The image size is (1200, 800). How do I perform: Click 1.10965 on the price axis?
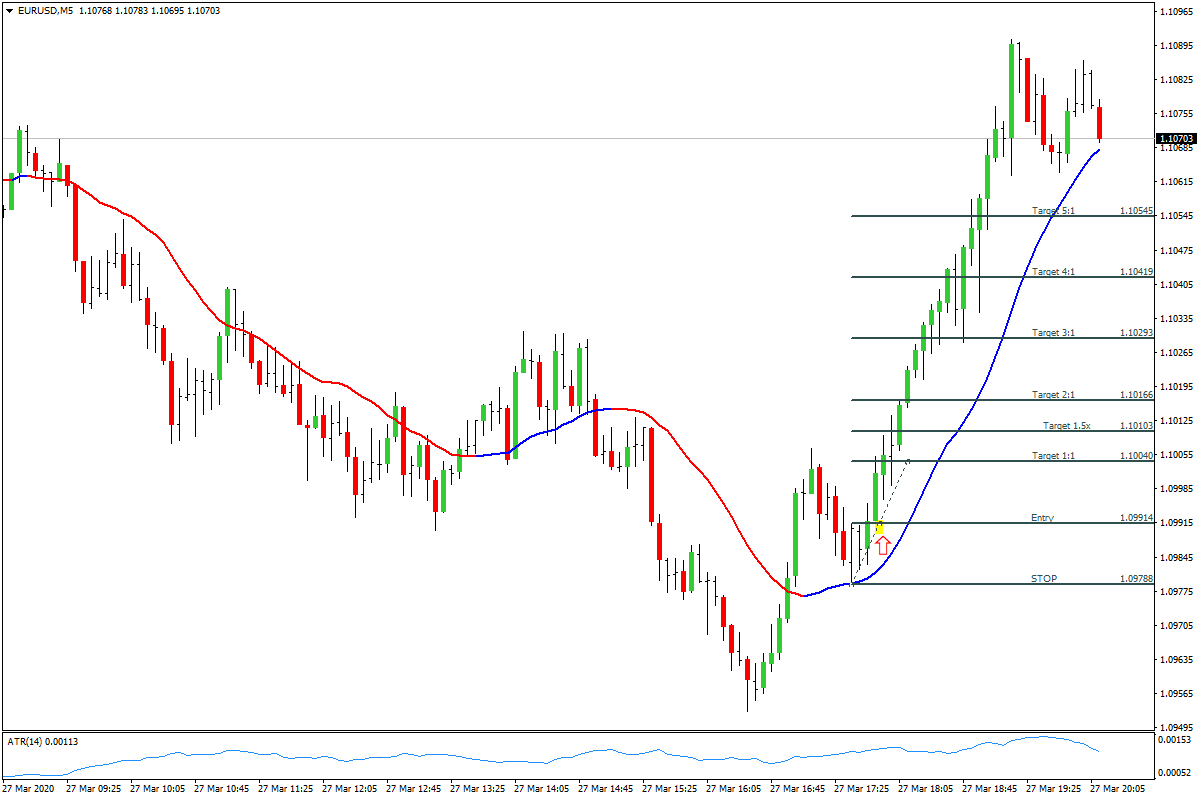tap(1176, 12)
